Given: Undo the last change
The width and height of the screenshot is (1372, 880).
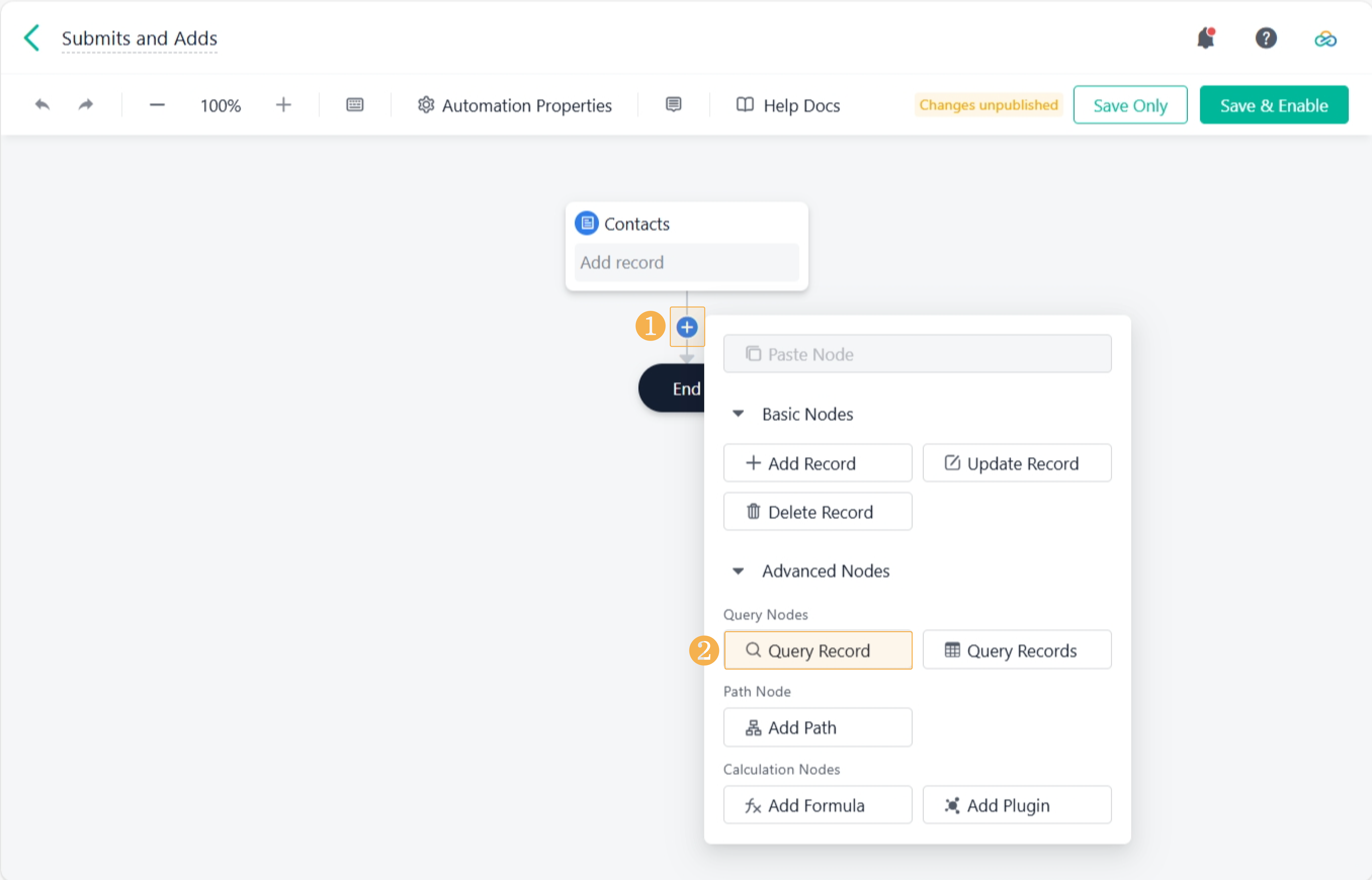Looking at the screenshot, I should [42, 105].
